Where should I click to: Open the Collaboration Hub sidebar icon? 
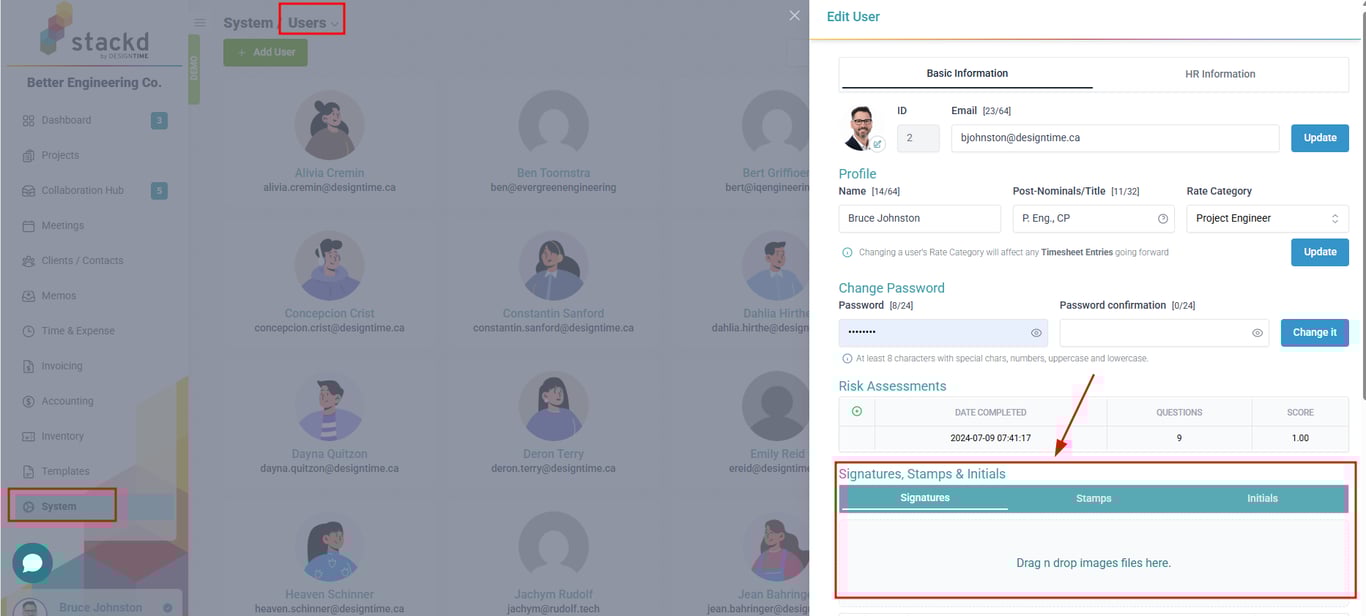tap(28, 190)
